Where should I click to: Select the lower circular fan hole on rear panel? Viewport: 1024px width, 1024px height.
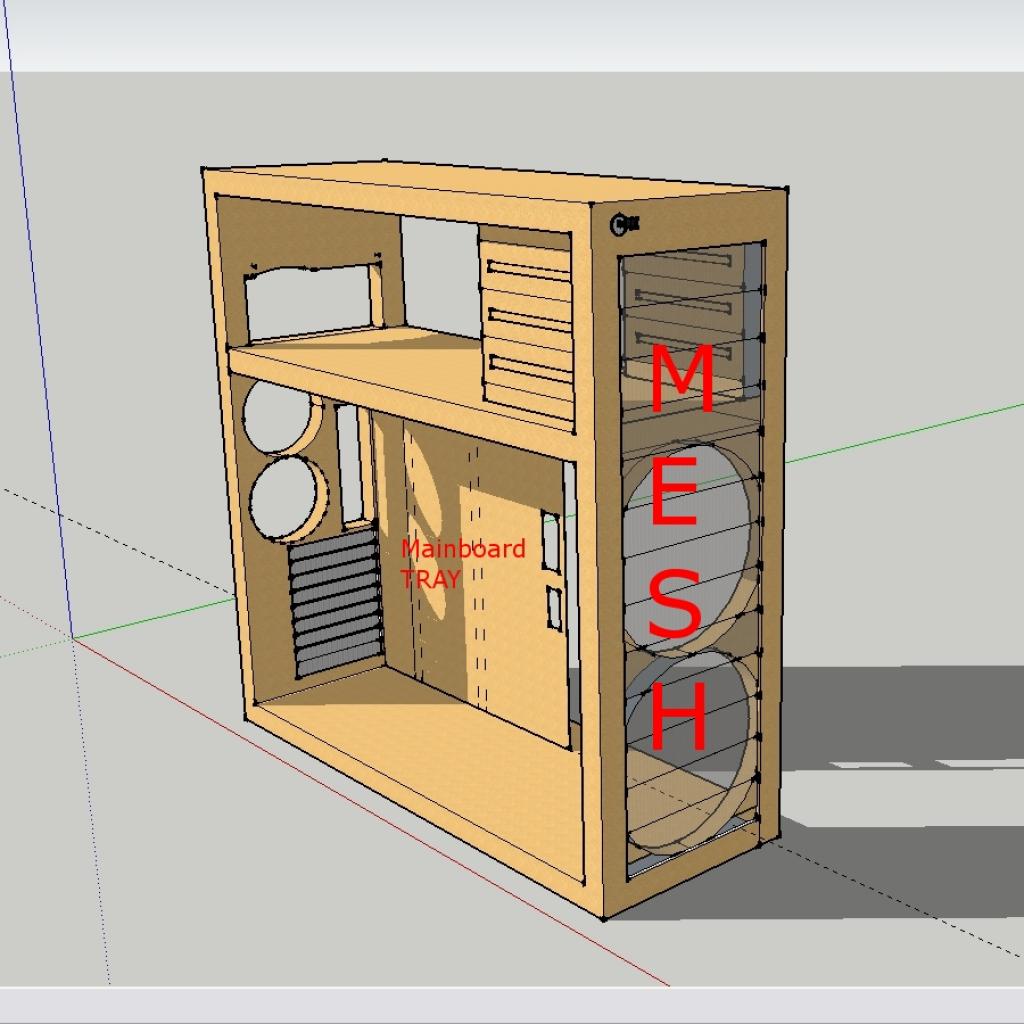(x=288, y=498)
